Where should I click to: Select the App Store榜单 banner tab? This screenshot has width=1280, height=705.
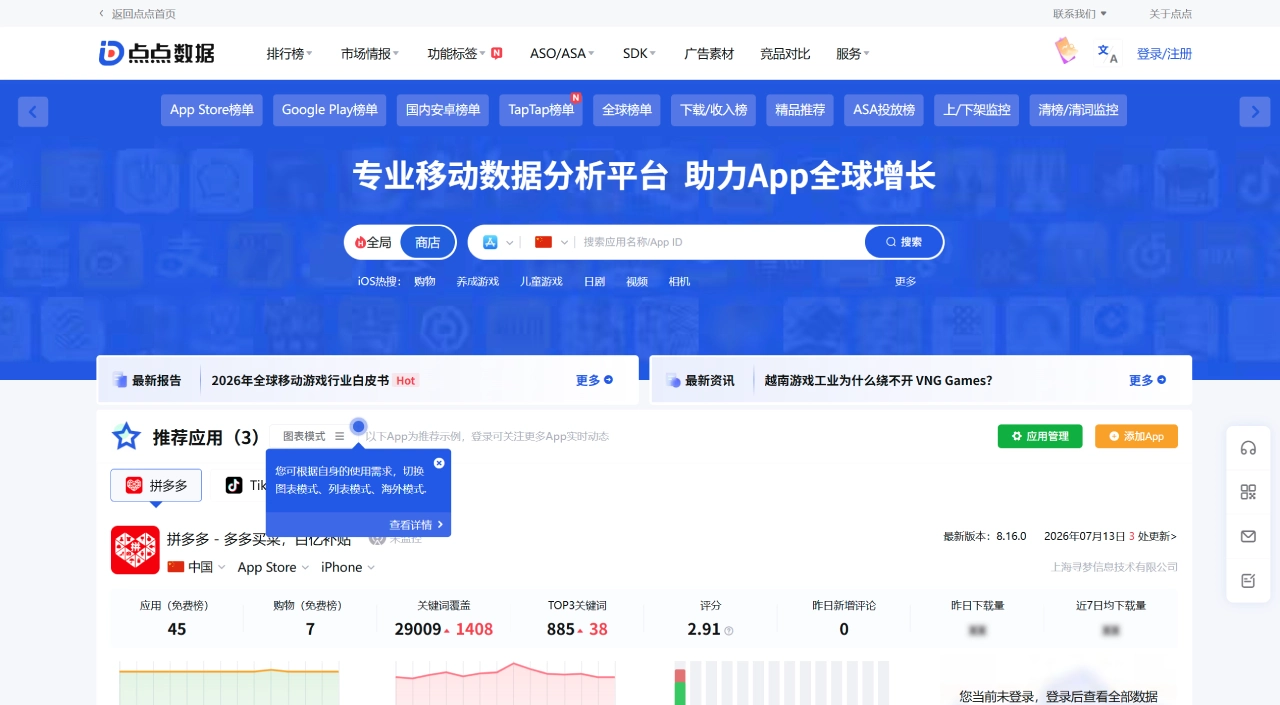pos(212,110)
